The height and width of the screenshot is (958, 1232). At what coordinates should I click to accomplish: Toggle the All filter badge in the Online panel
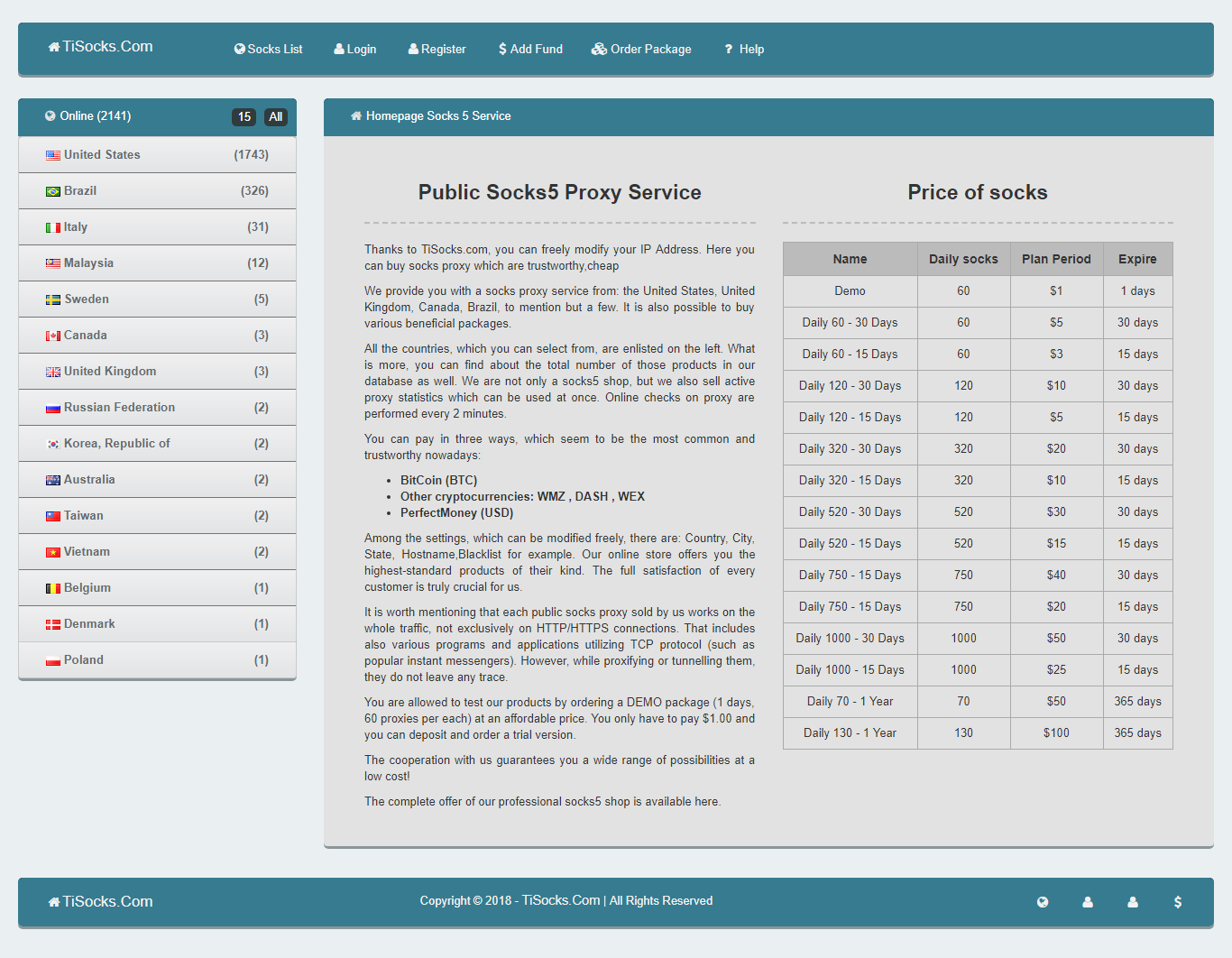(x=275, y=116)
